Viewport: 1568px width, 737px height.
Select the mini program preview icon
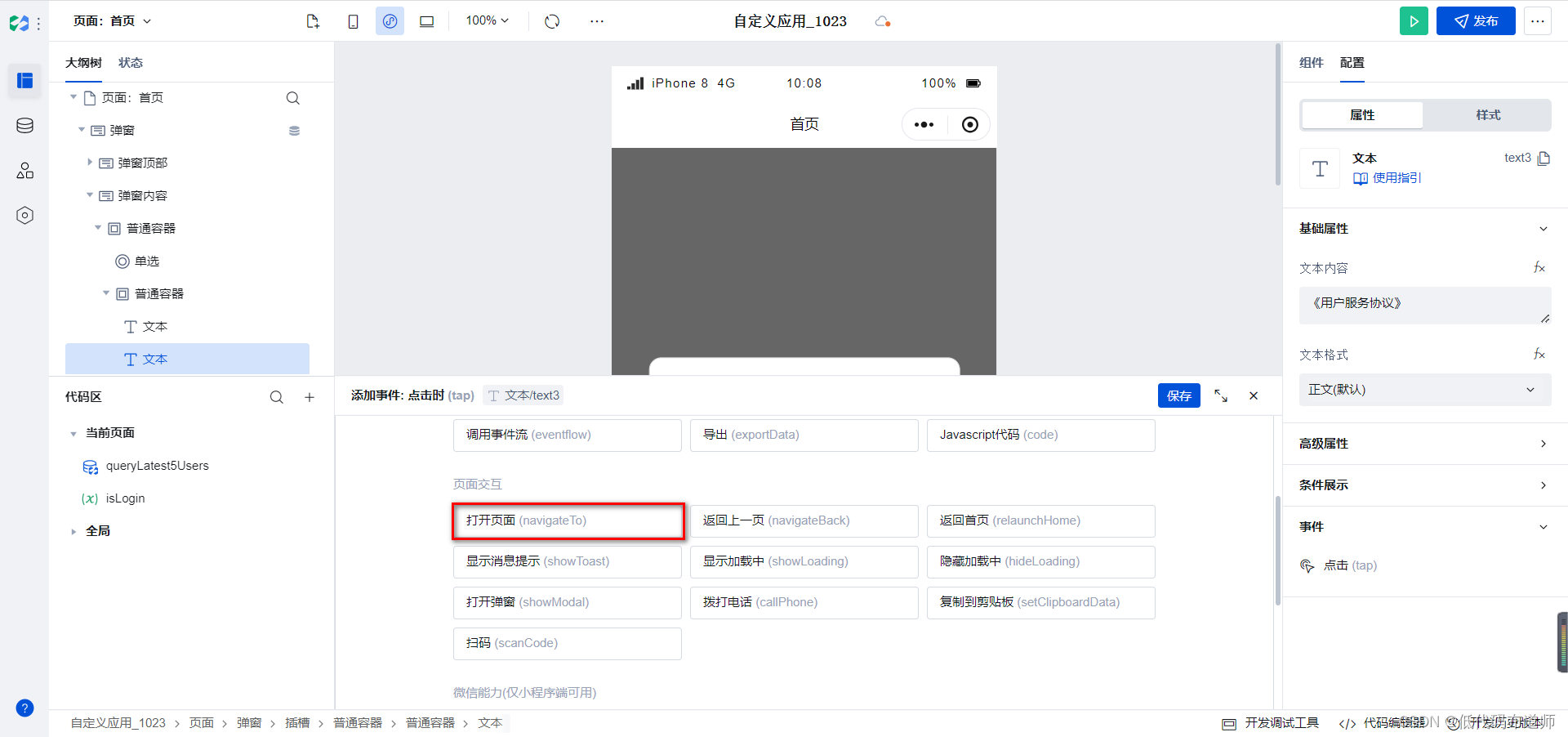pyautogui.click(x=390, y=21)
